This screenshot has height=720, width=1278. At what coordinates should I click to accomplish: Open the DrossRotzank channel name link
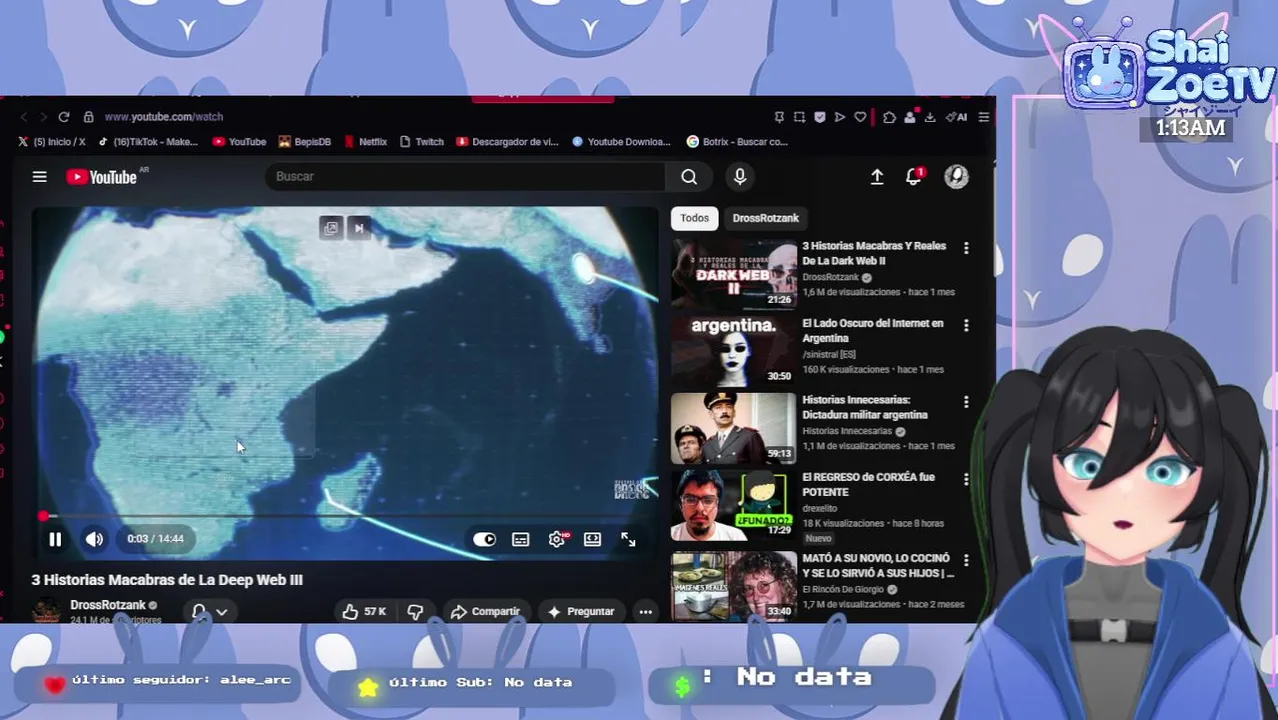coord(108,605)
